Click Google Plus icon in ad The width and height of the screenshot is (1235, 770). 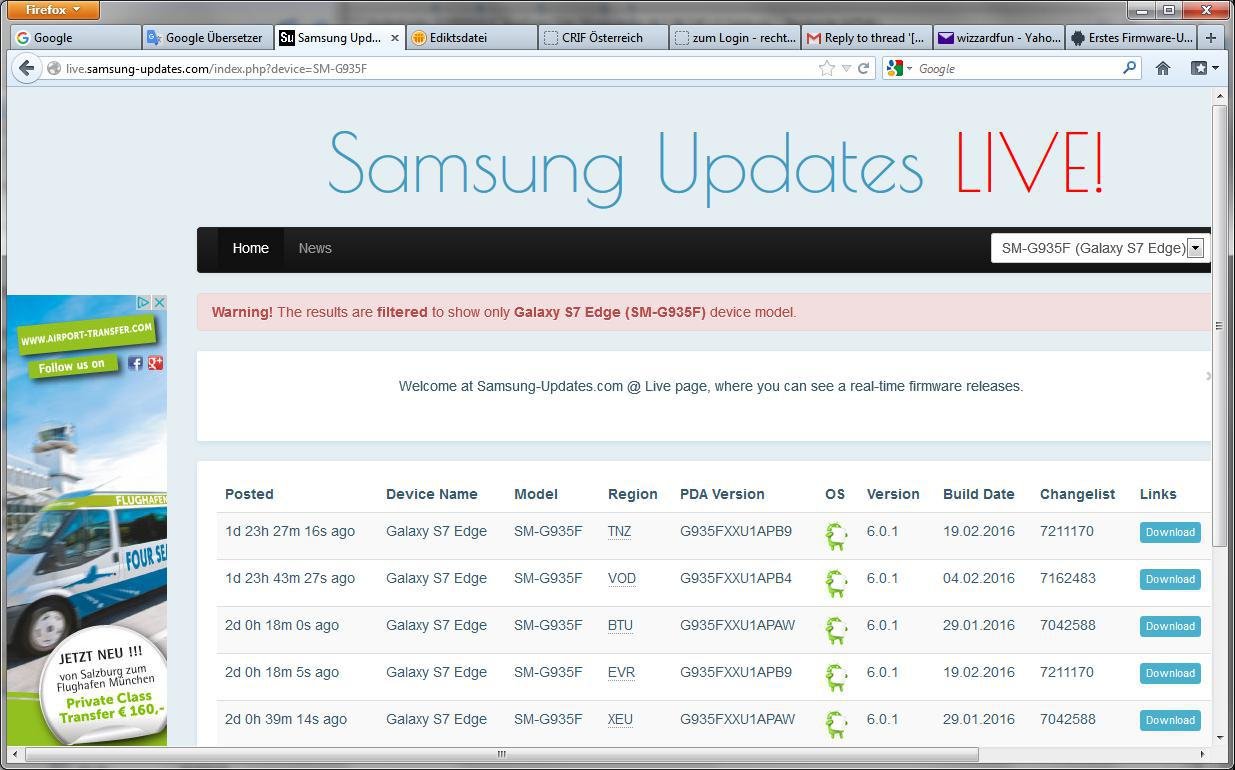[155, 363]
